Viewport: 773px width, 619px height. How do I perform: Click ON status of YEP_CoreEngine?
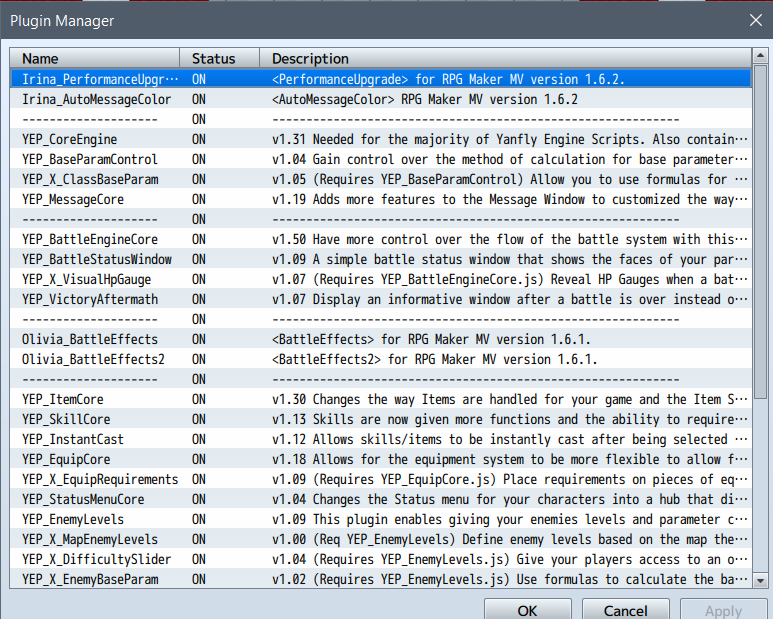tap(199, 139)
